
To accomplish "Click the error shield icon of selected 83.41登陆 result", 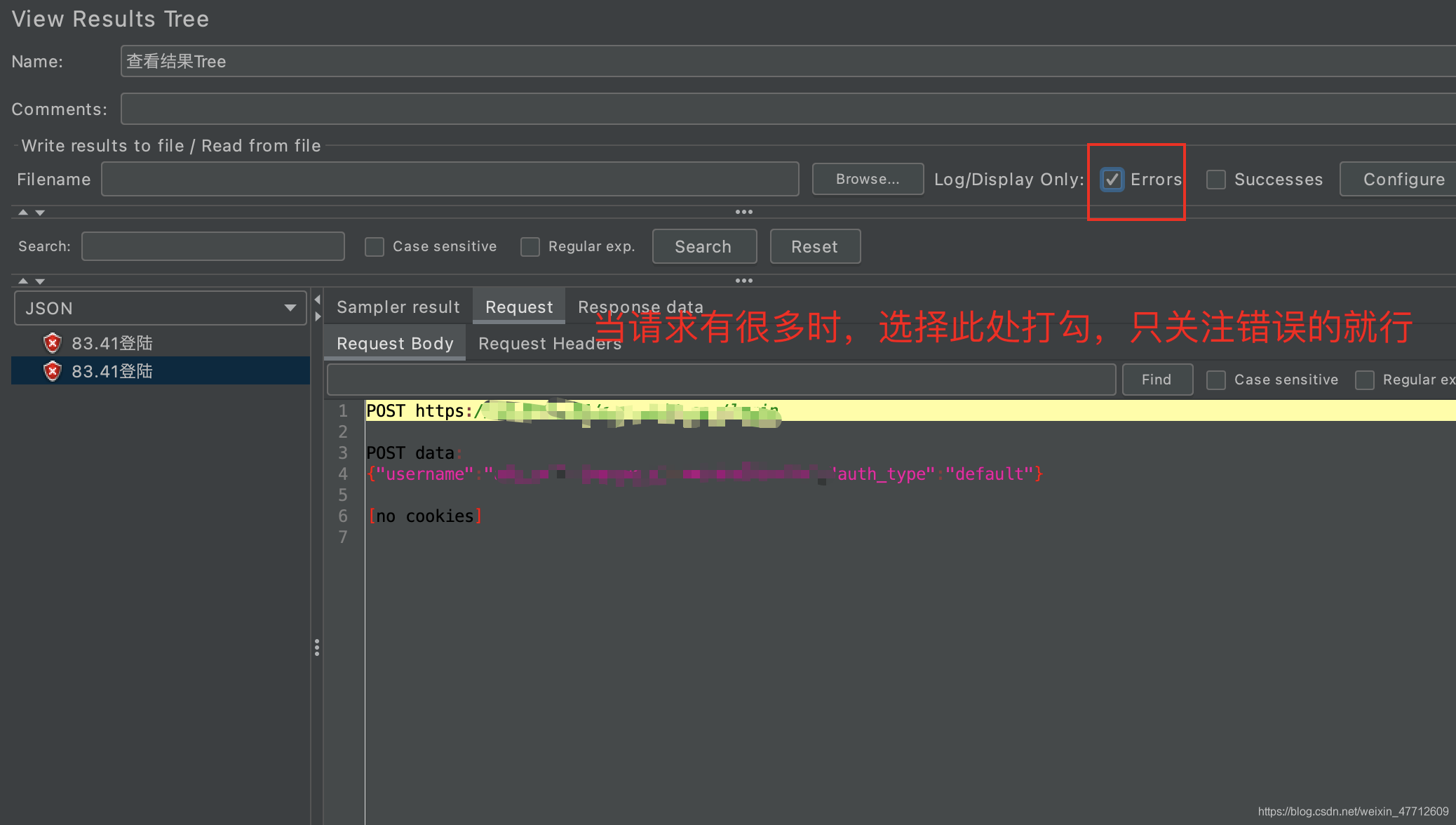I will (52, 371).
